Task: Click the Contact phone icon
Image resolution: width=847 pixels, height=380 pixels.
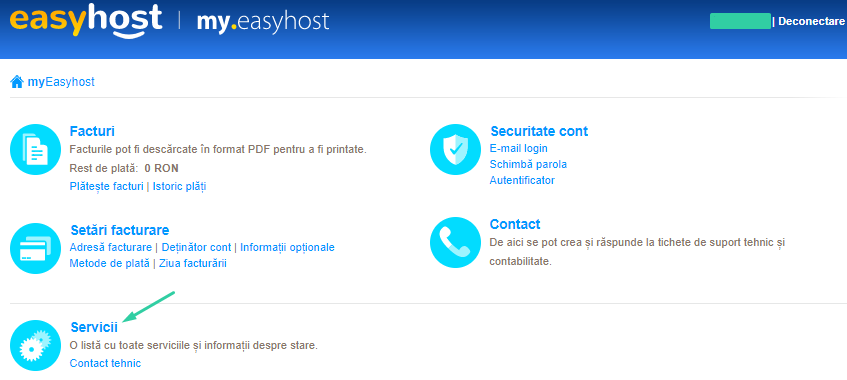Action: [455, 243]
